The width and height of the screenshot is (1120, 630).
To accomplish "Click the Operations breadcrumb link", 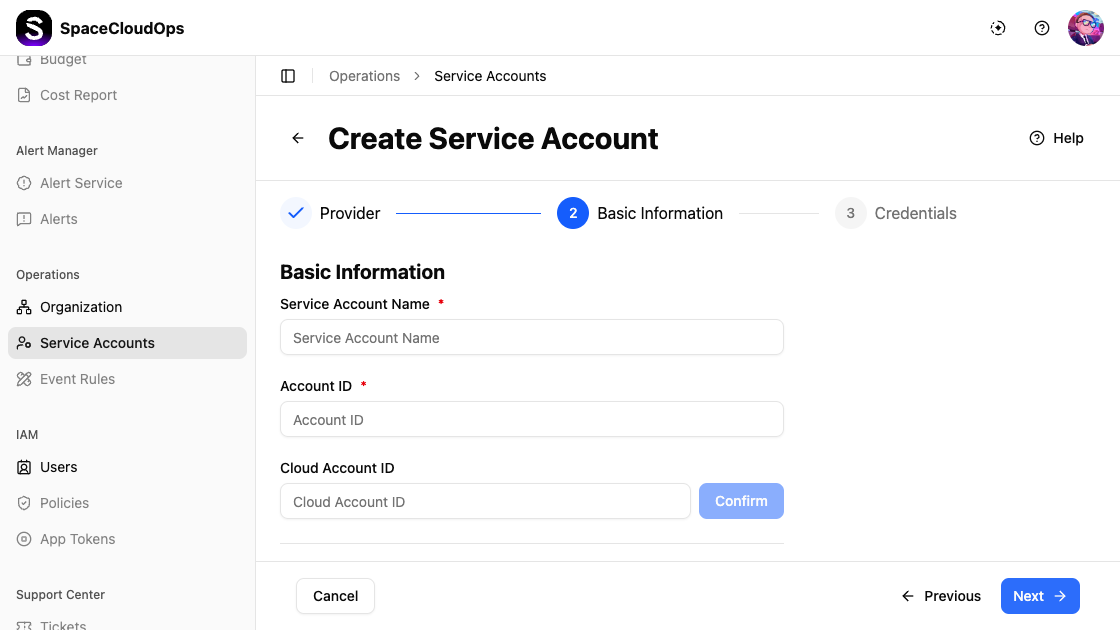I will pyautogui.click(x=364, y=76).
